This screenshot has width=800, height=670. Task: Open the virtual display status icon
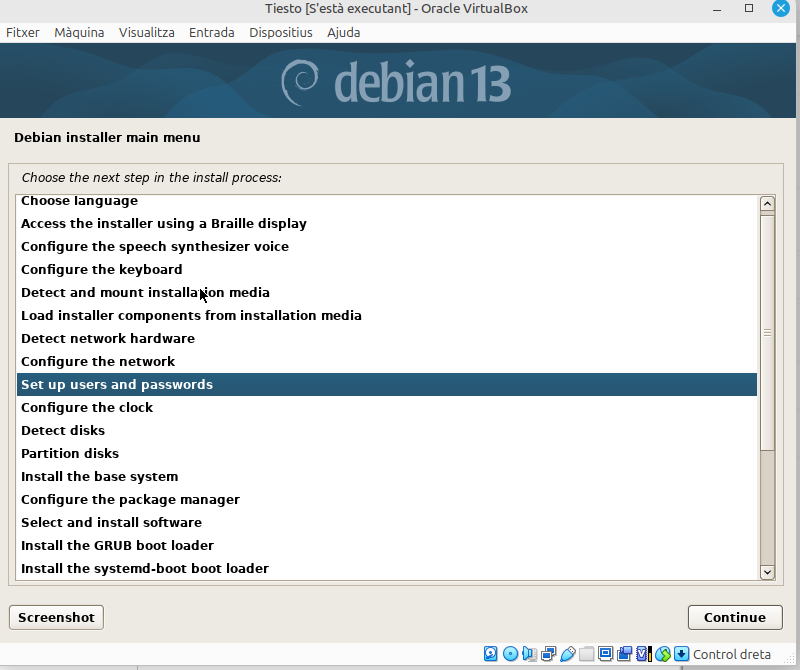coord(606,654)
